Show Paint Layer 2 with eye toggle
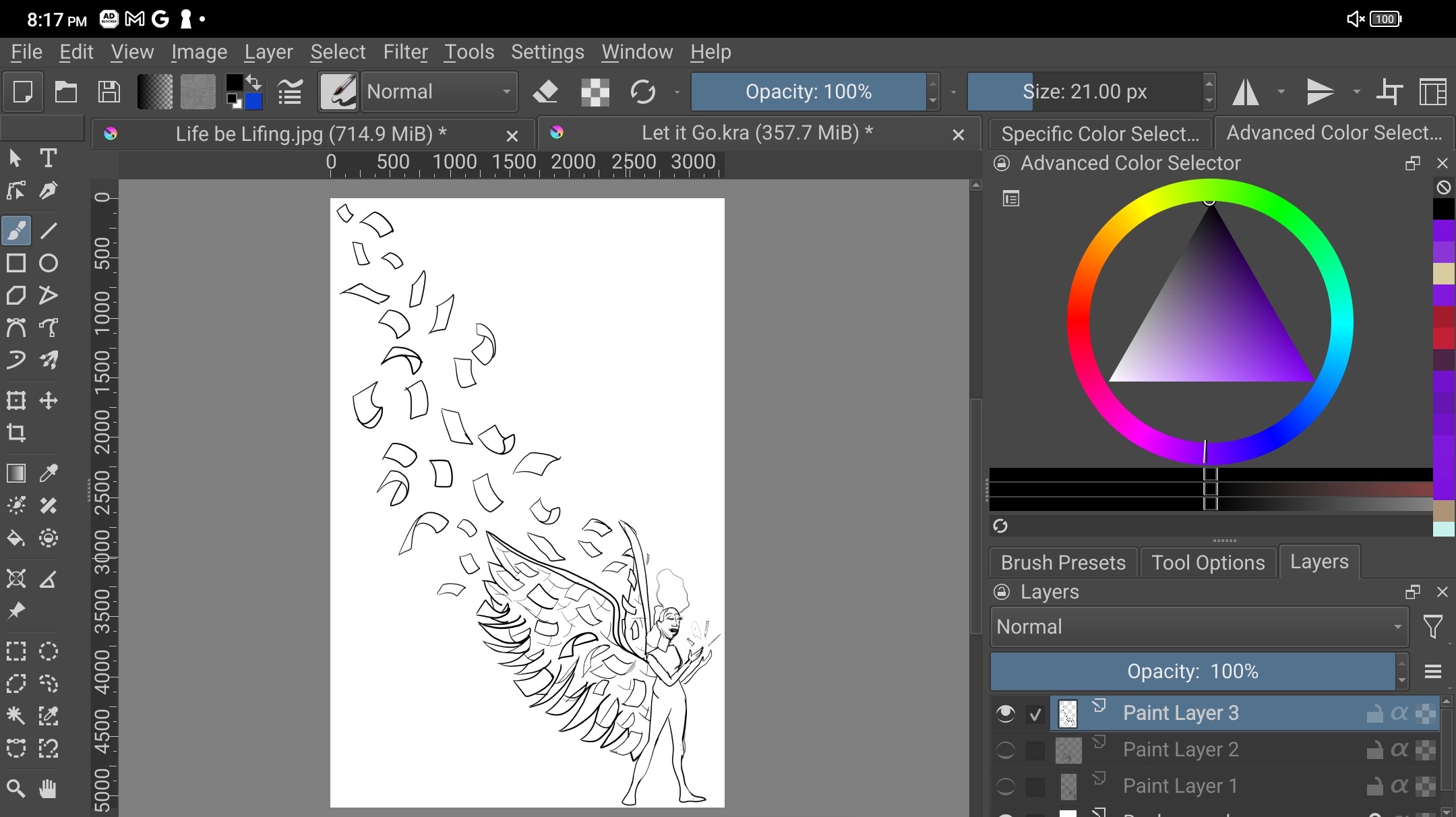 1005,750
